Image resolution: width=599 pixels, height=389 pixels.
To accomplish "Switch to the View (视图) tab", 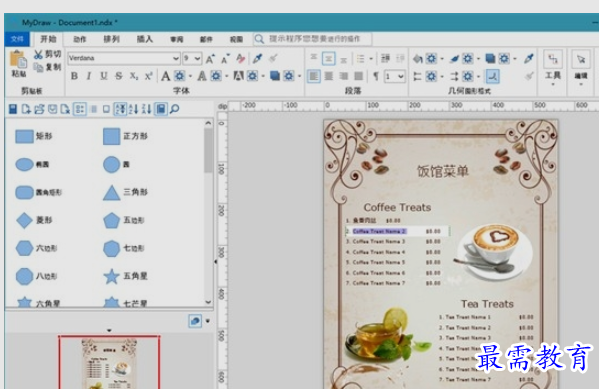I will [236, 39].
